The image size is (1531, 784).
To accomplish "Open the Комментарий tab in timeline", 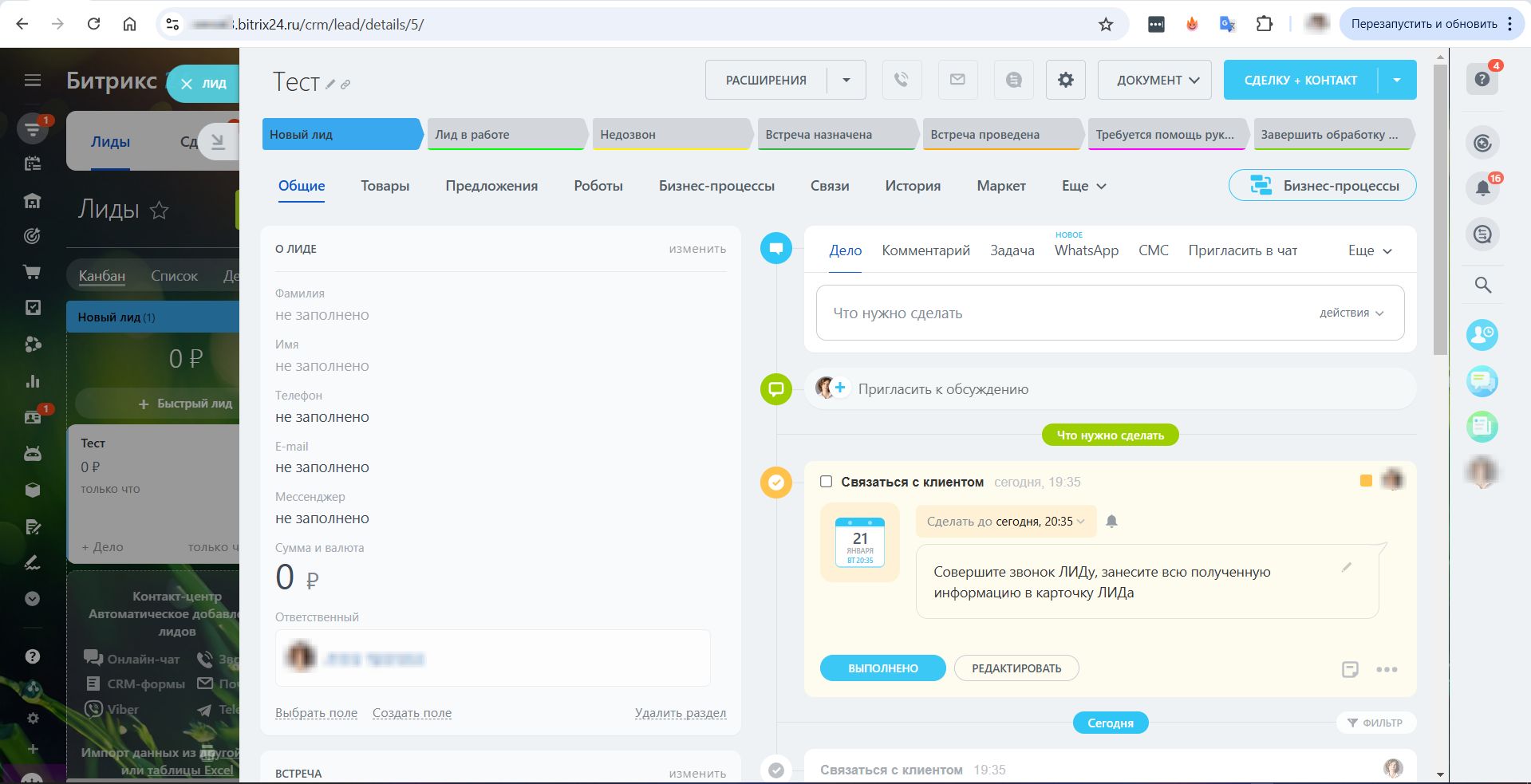I will coord(925,250).
